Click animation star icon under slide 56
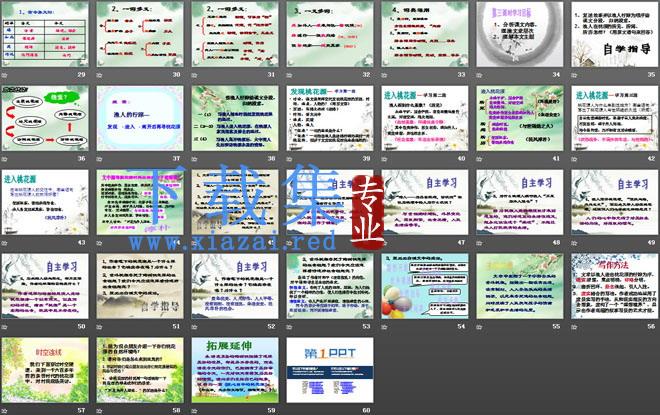This screenshot has height=415, width=660. pos(574,327)
